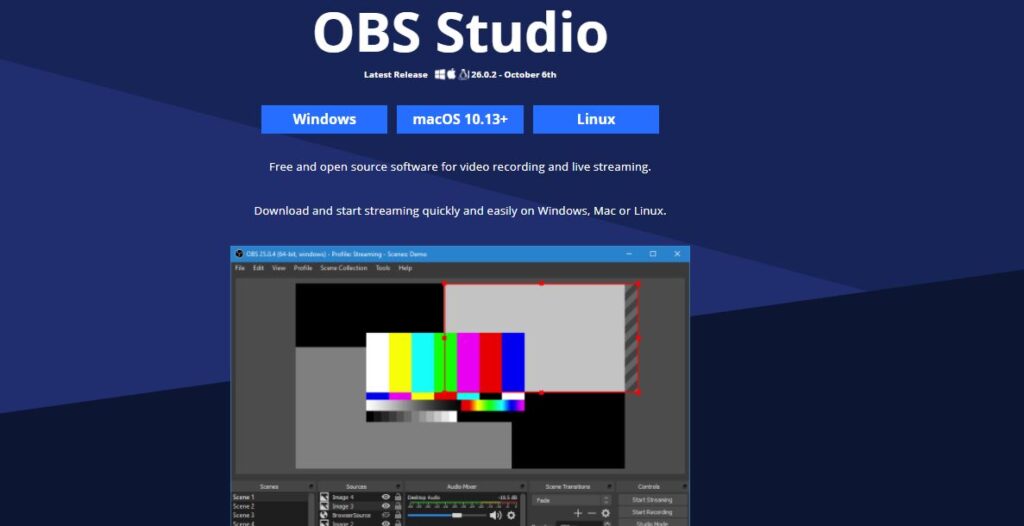
Task: Click the Sources dock undock icon
Action: pyautogui.click(x=398, y=486)
